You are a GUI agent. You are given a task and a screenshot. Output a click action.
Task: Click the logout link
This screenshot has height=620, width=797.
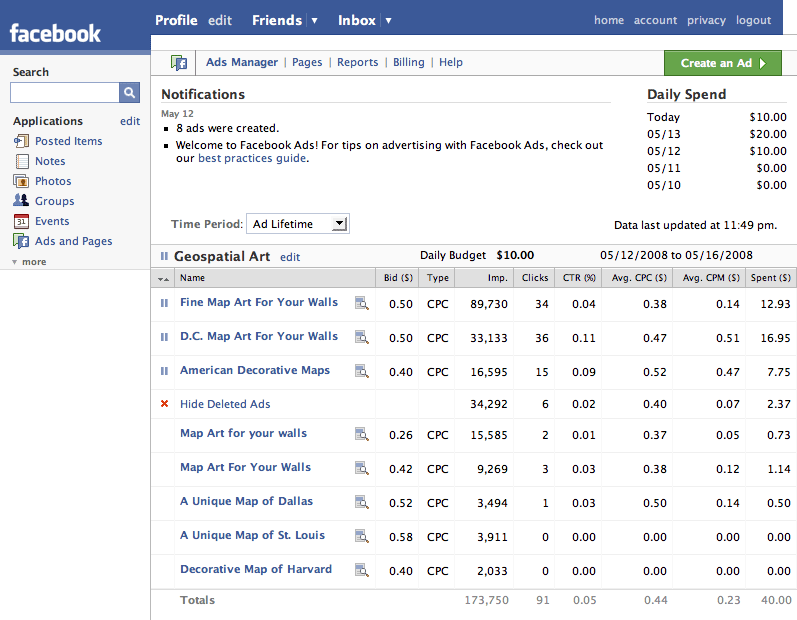(753, 20)
